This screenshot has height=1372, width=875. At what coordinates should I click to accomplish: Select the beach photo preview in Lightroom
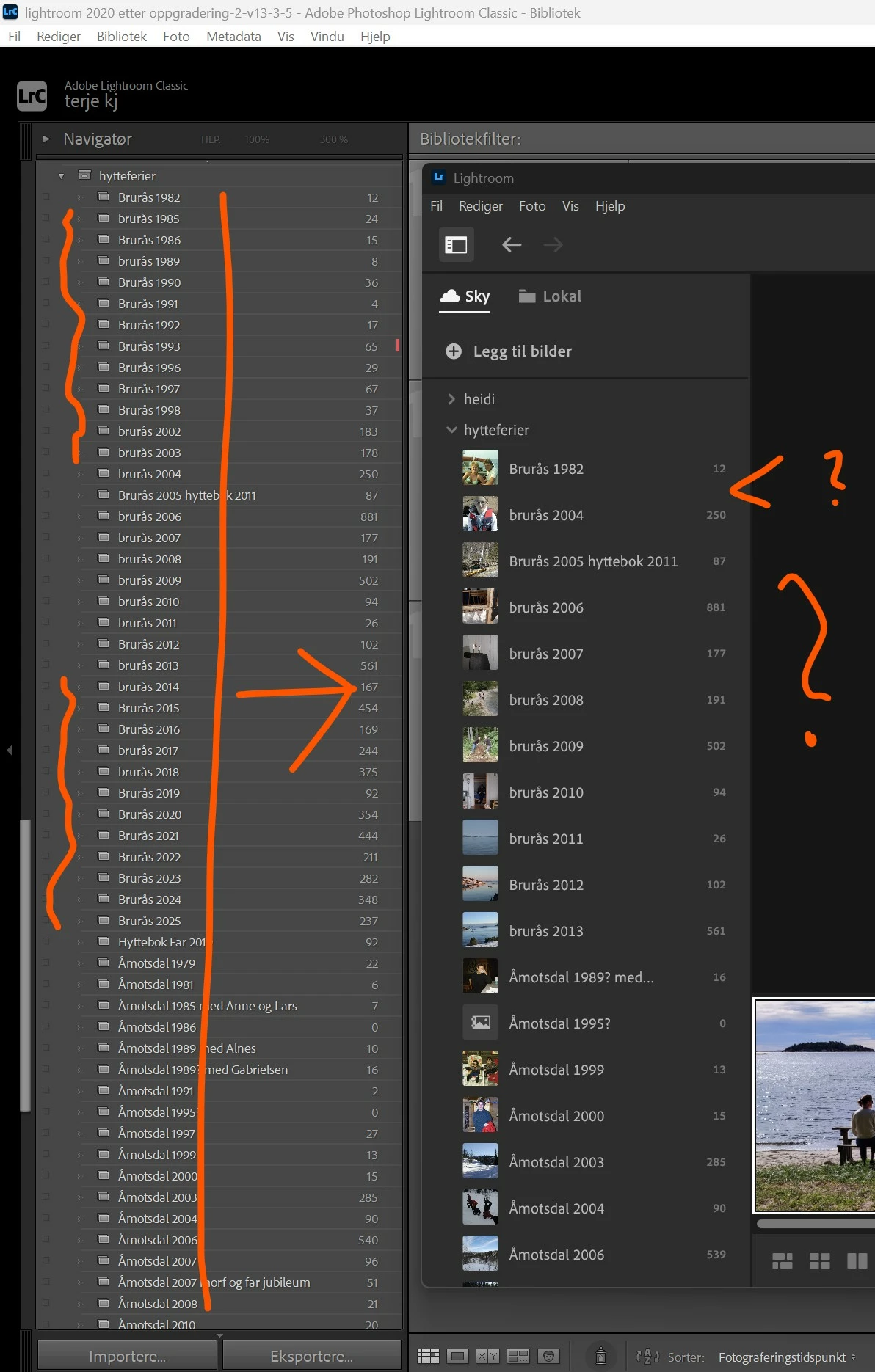pyautogui.click(x=815, y=1106)
